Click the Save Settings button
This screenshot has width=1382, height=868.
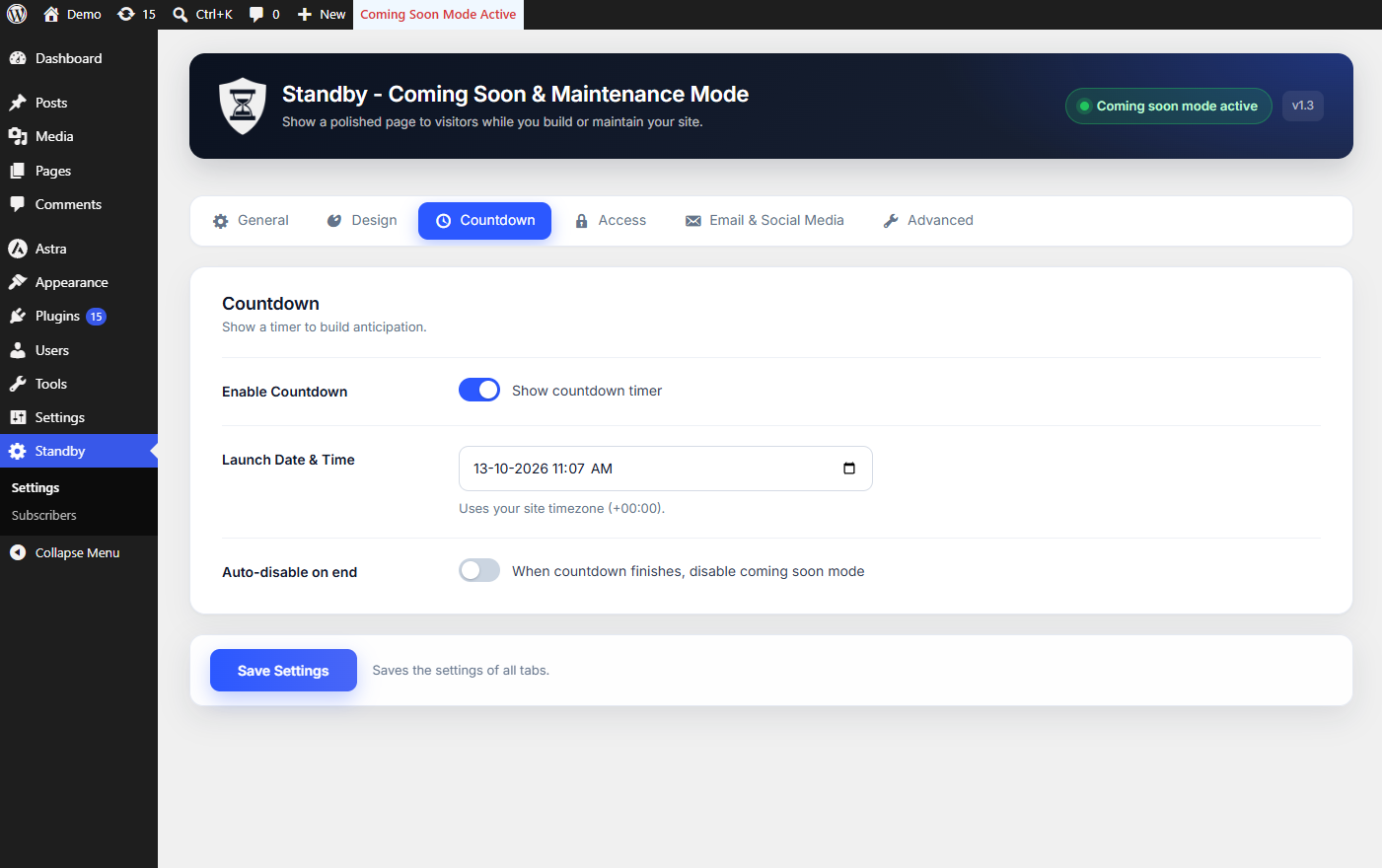tap(283, 671)
